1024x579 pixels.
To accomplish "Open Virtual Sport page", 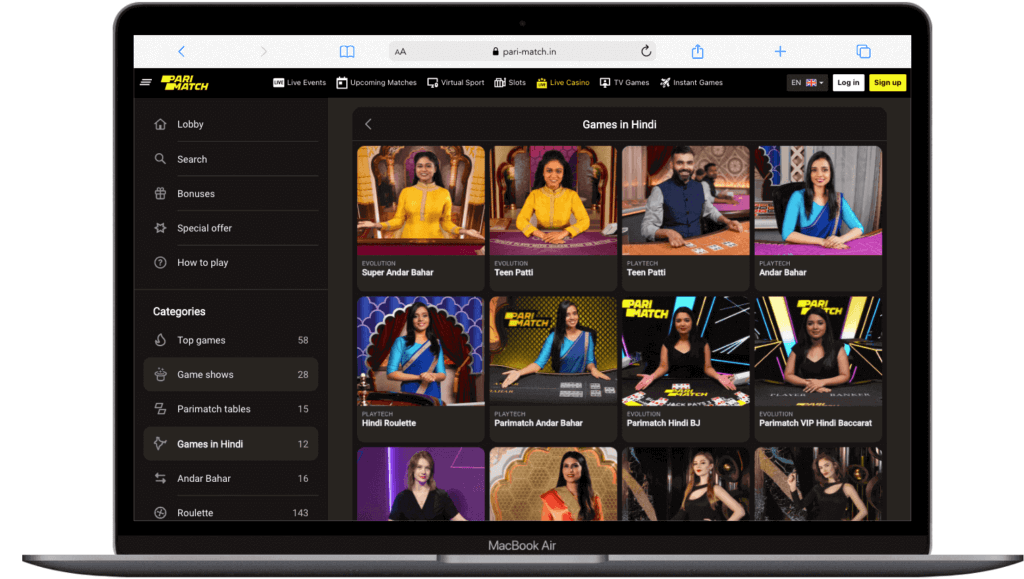I will pos(456,82).
